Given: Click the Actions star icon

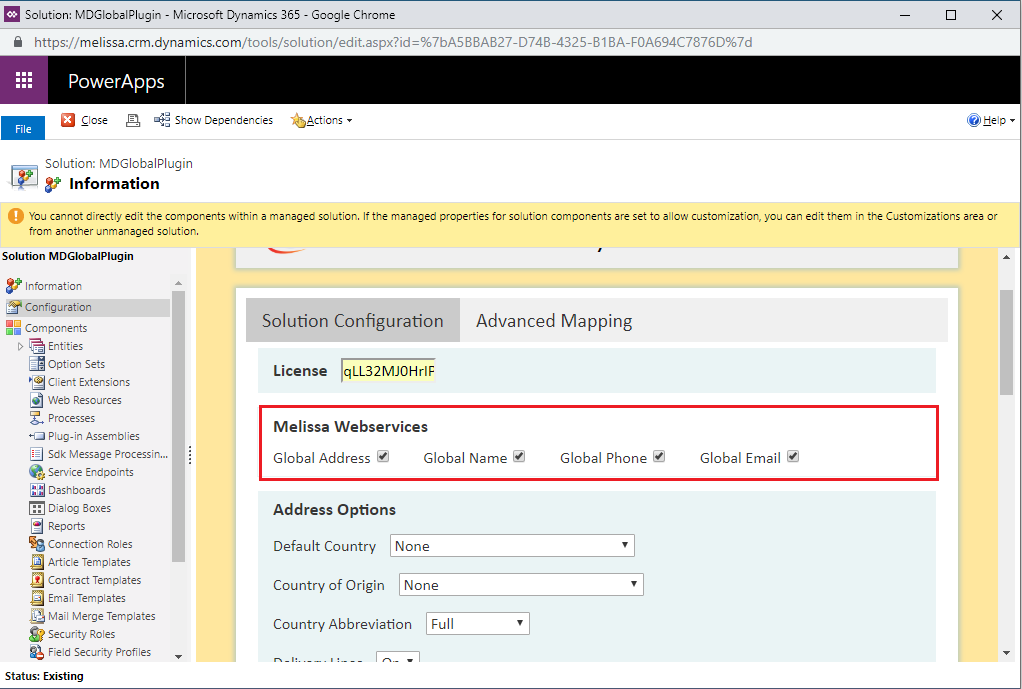Looking at the screenshot, I should click(298, 120).
